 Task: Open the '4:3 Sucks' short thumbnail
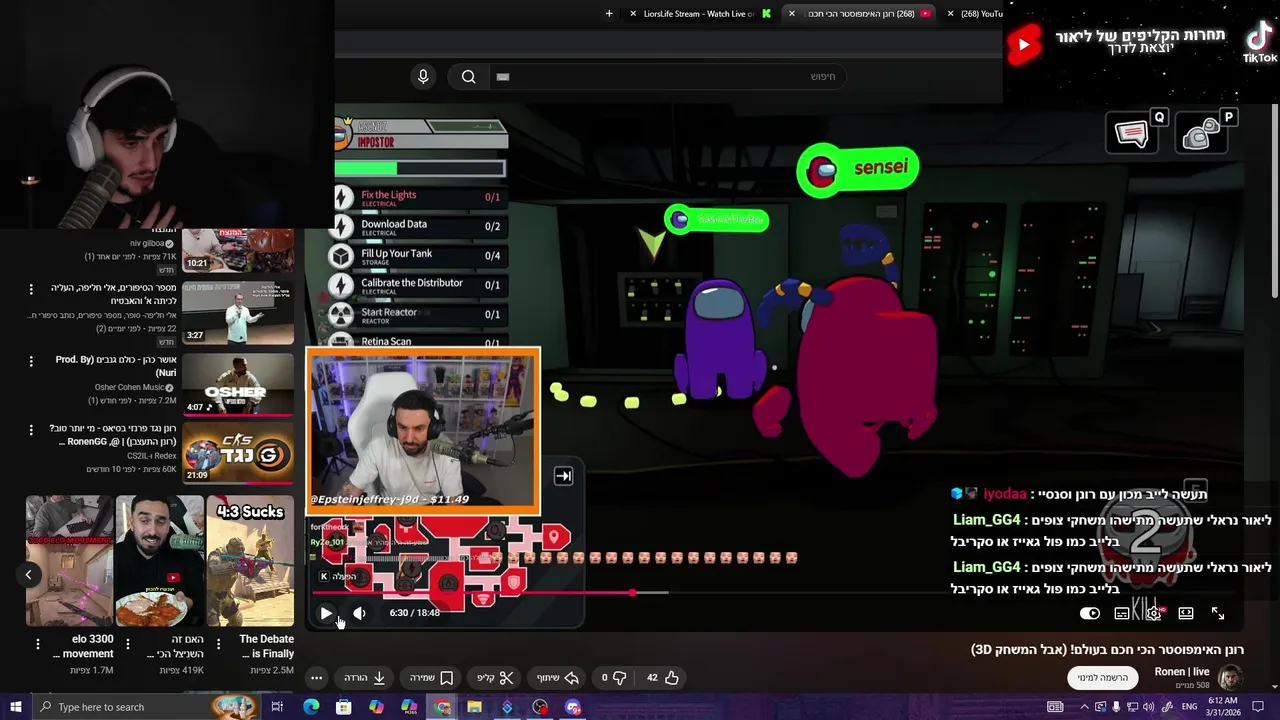point(250,560)
